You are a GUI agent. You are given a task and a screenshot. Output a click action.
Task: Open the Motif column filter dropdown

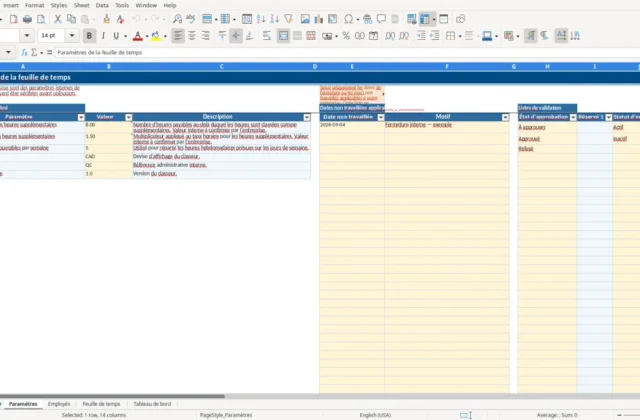coord(505,117)
